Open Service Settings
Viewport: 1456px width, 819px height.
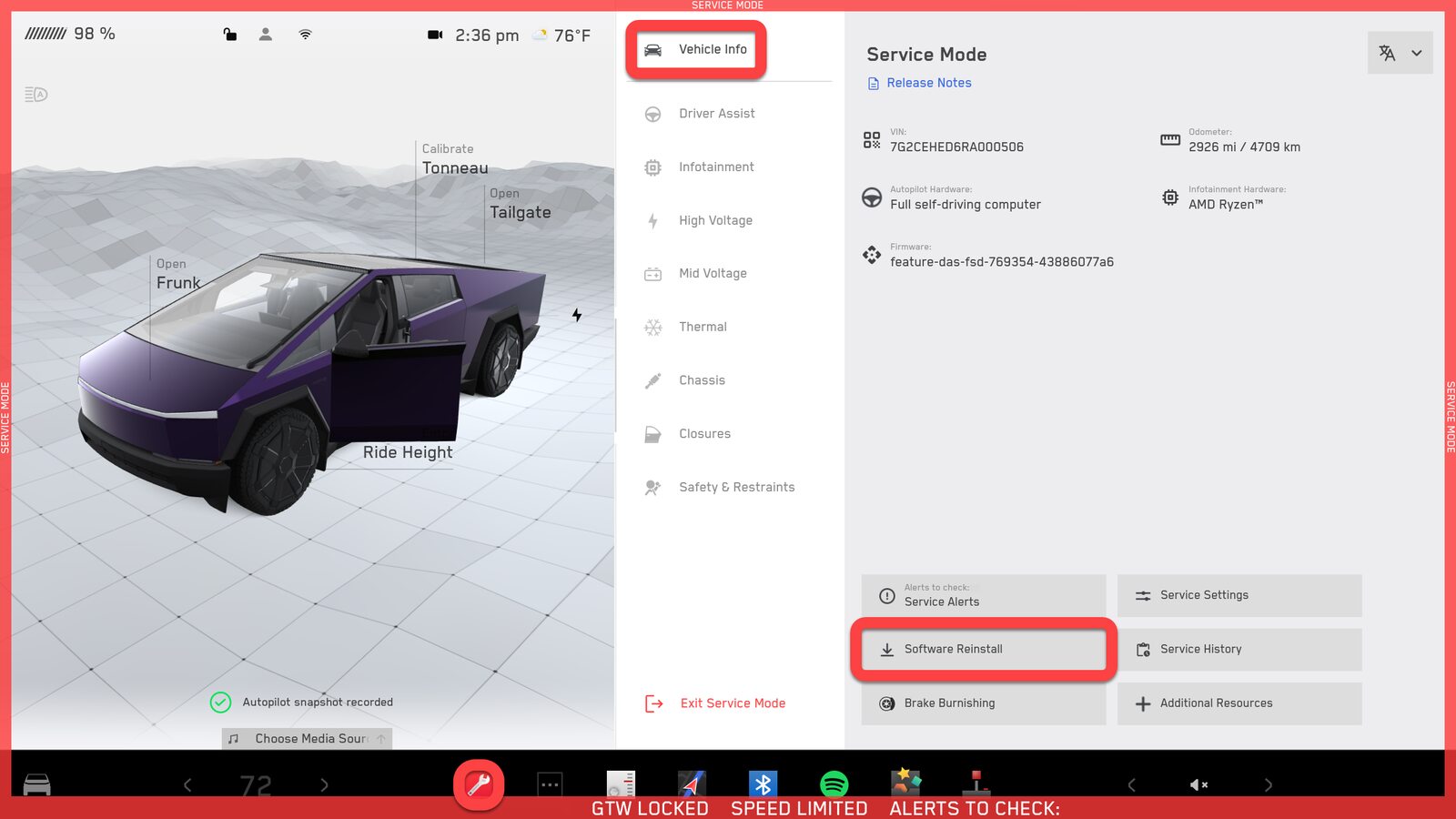pos(1239,595)
